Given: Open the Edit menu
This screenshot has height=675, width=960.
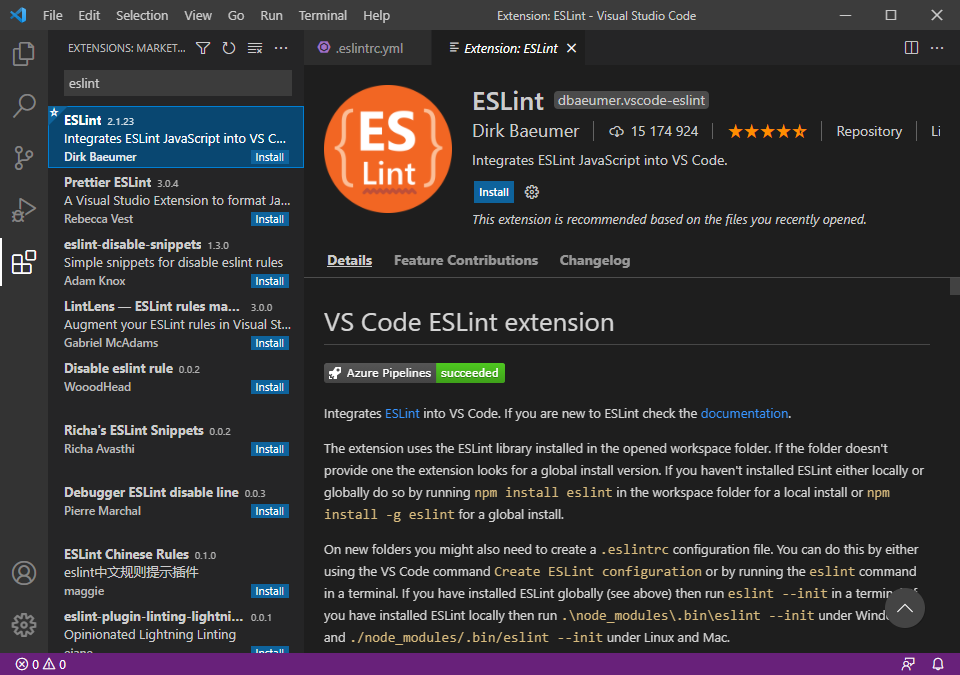Looking at the screenshot, I should pos(89,15).
